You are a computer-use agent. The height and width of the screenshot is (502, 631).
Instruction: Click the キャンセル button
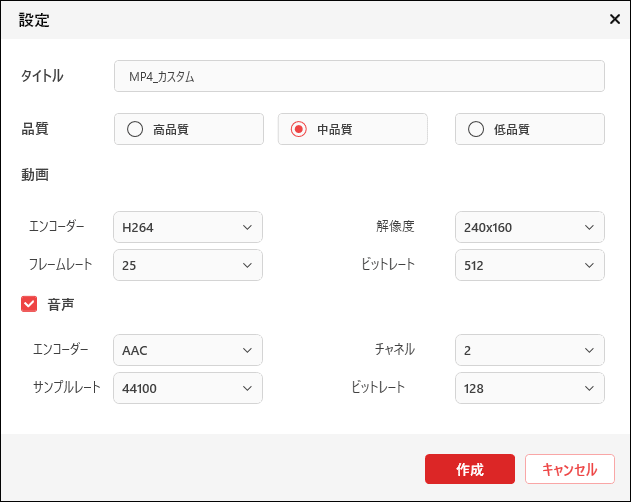point(570,469)
